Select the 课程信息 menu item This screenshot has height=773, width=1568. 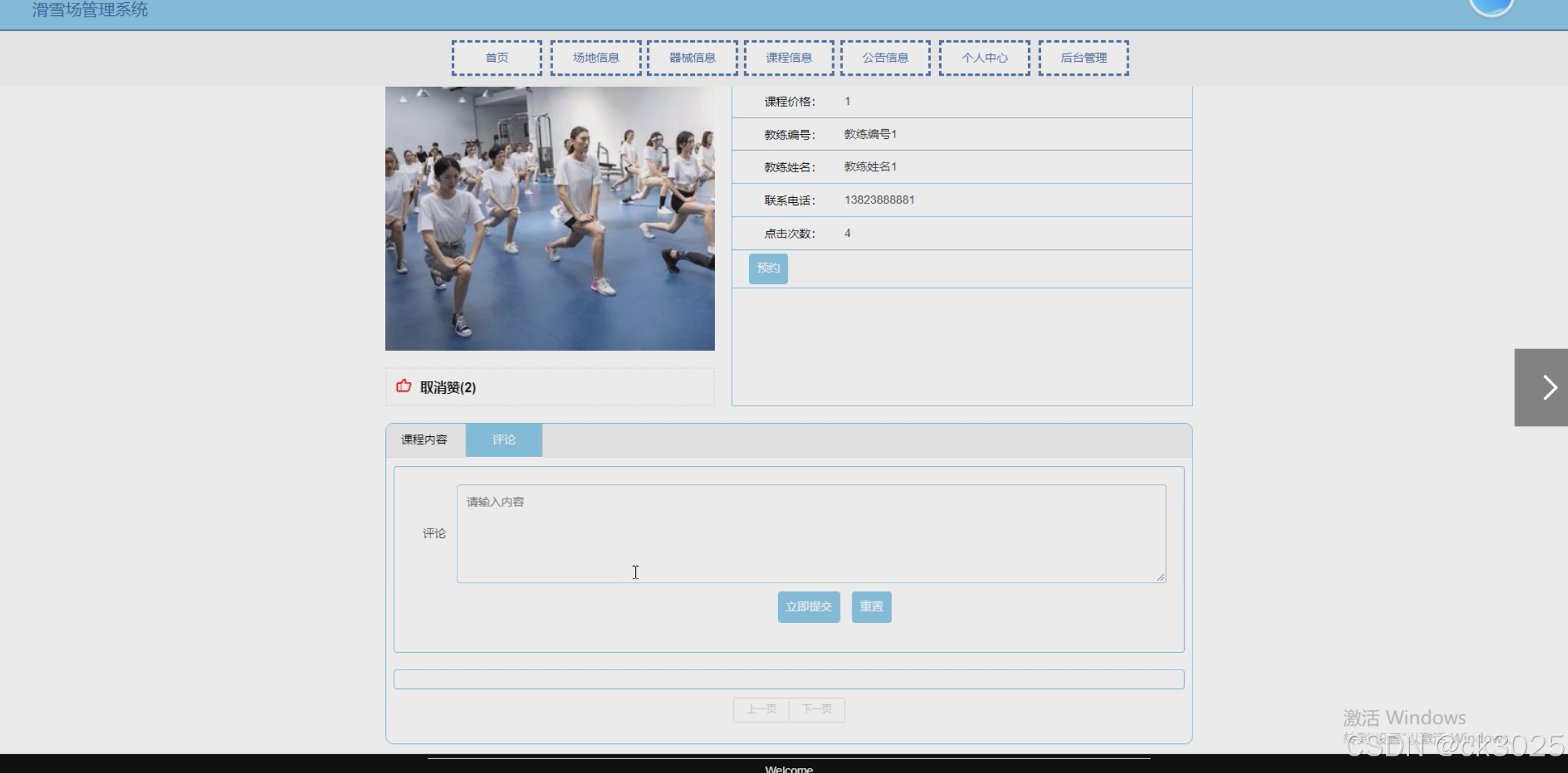point(789,58)
